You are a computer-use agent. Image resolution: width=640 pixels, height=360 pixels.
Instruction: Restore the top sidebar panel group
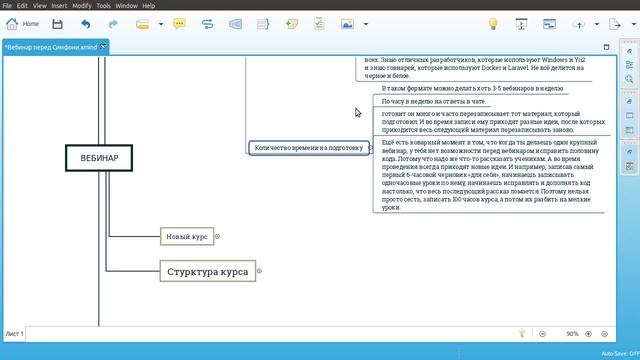[x=629, y=51]
